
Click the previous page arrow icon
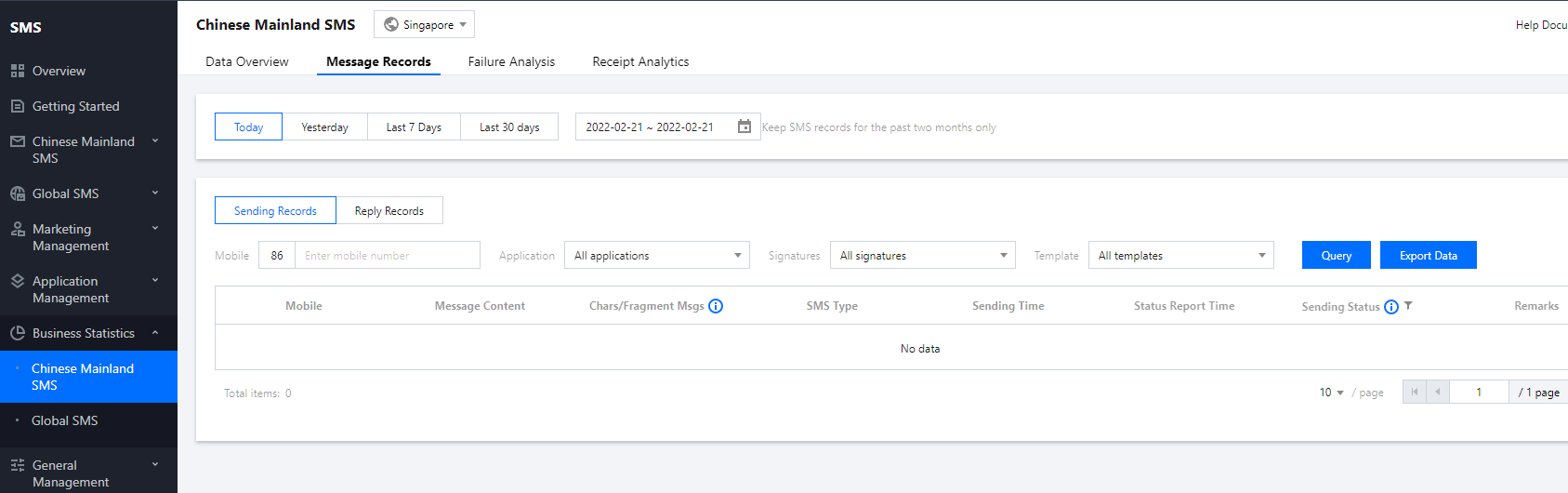click(x=1437, y=393)
